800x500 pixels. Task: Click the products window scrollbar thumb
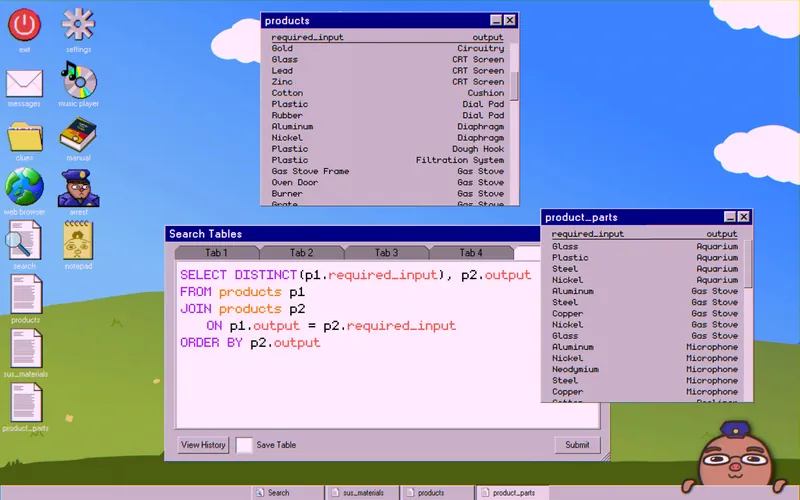coord(514,86)
